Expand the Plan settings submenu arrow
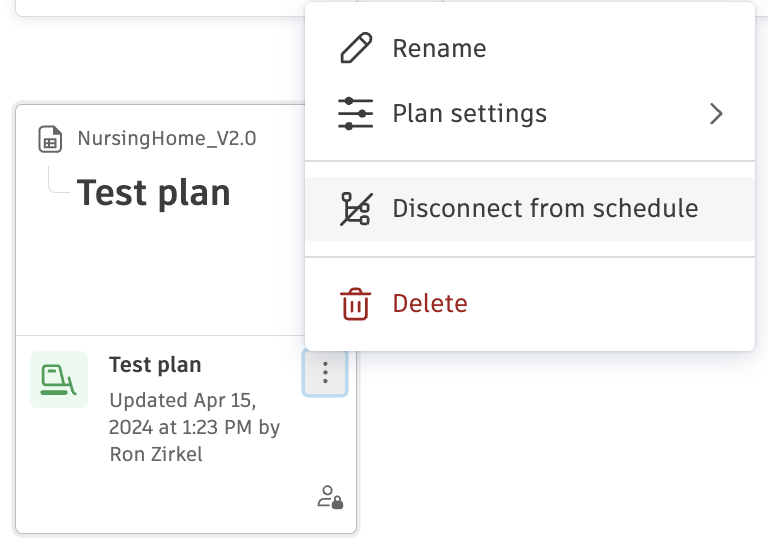This screenshot has width=768, height=552. (716, 113)
